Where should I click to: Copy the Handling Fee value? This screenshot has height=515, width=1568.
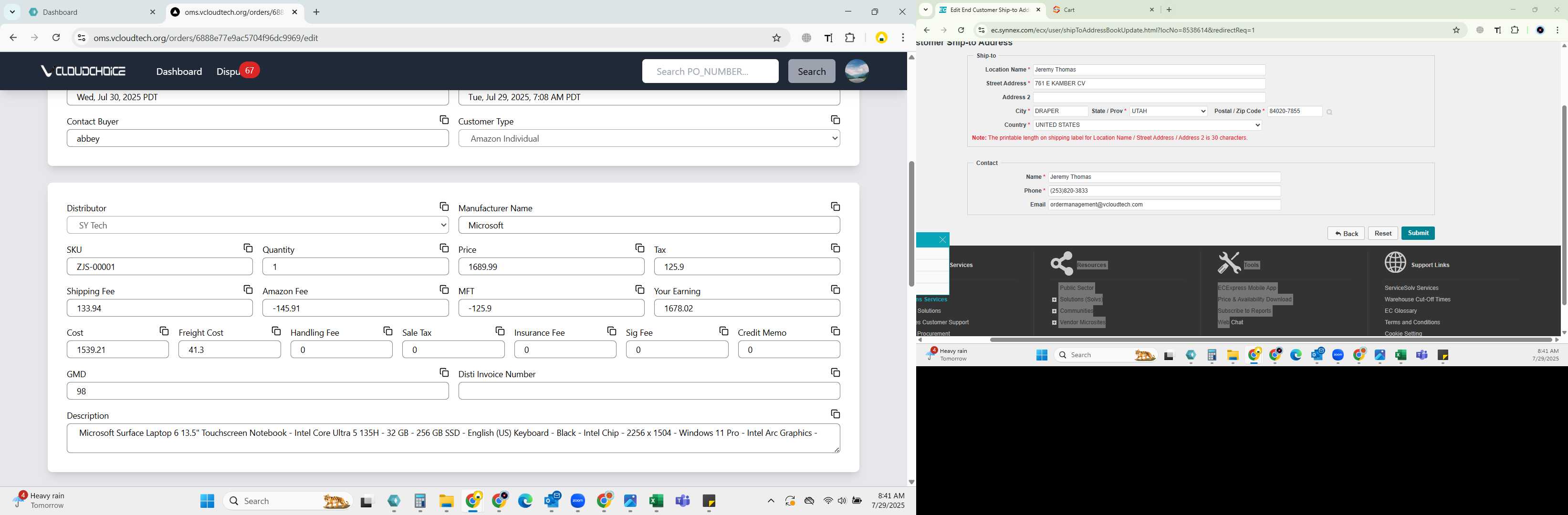click(388, 331)
